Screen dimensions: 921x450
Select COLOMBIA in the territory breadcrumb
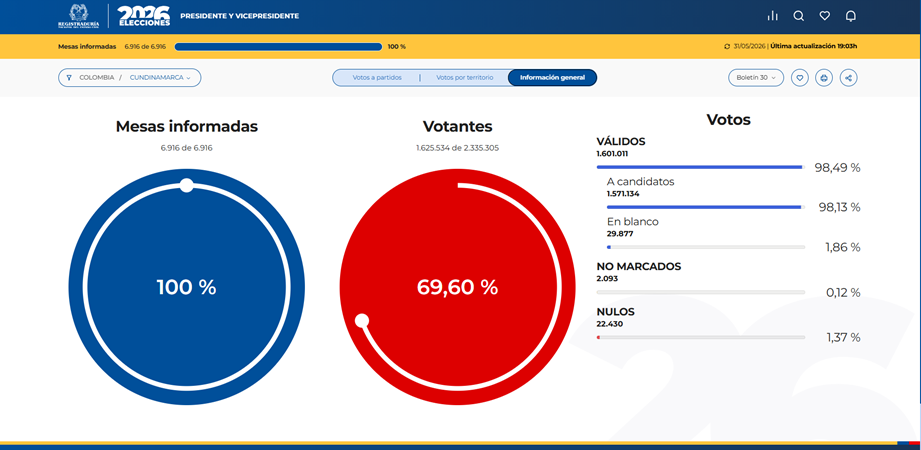[97, 78]
